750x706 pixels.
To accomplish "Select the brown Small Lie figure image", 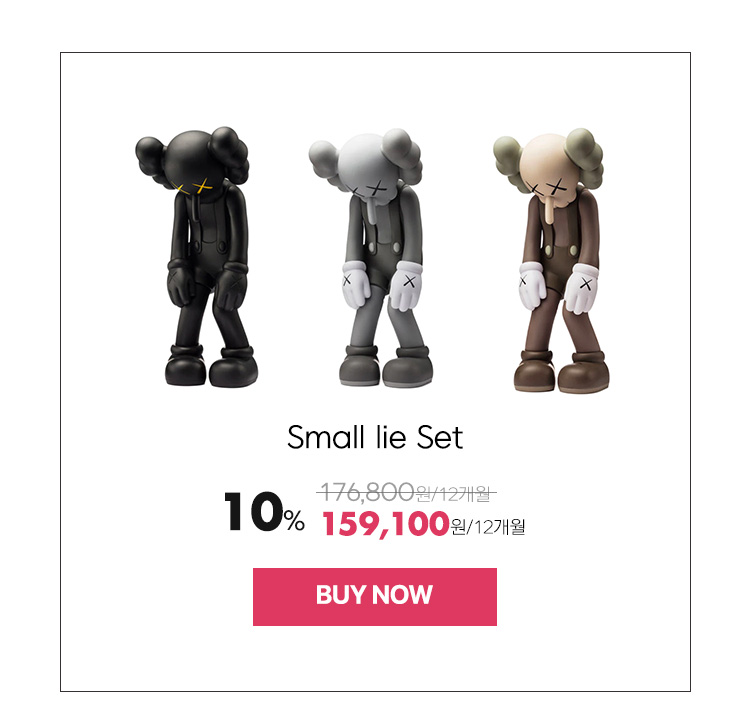I will pyautogui.click(x=551, y=260).
